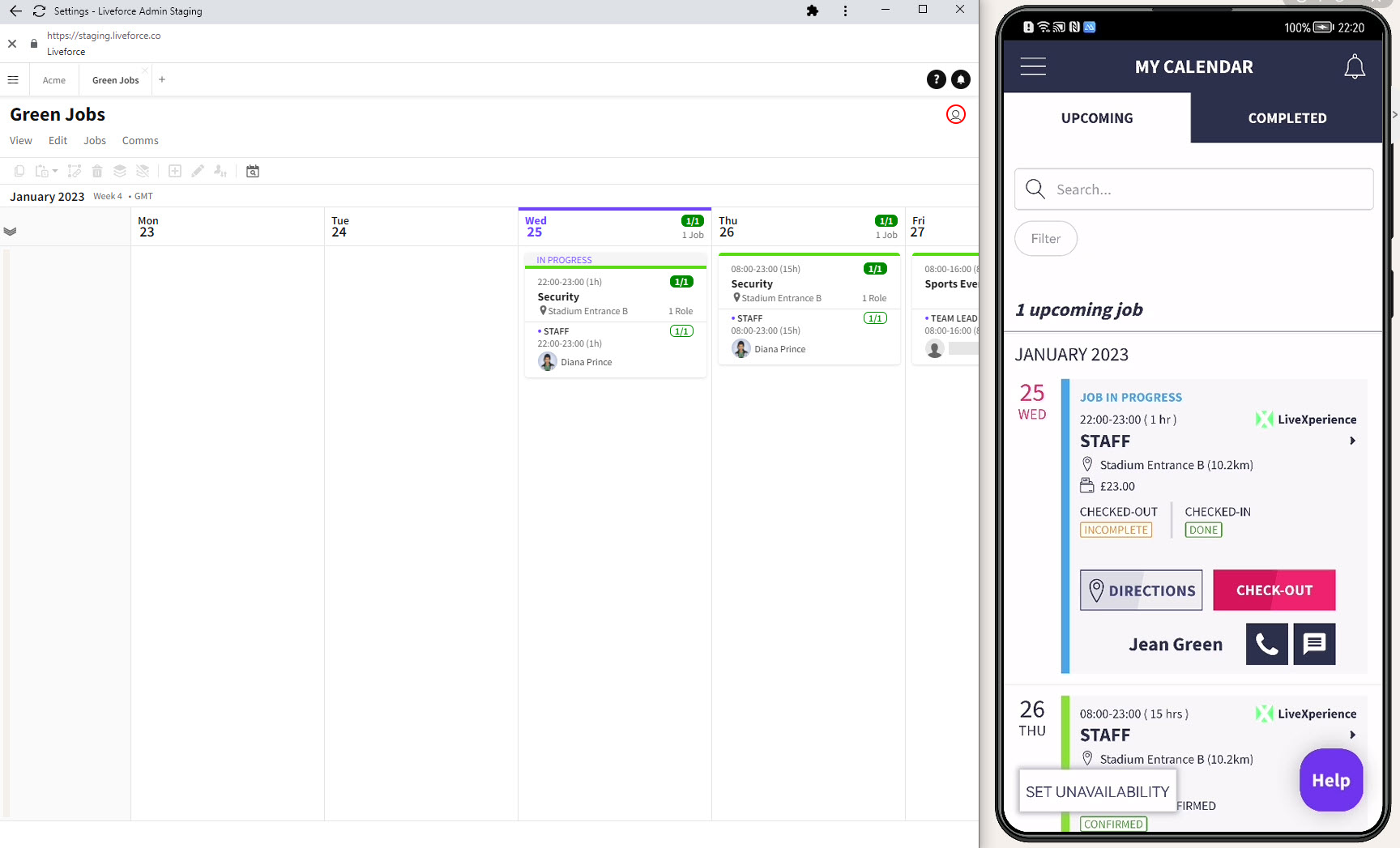Open the mobile app hamburger menu
This screenshot has height=848, width=1400.
coord(1033,66)
